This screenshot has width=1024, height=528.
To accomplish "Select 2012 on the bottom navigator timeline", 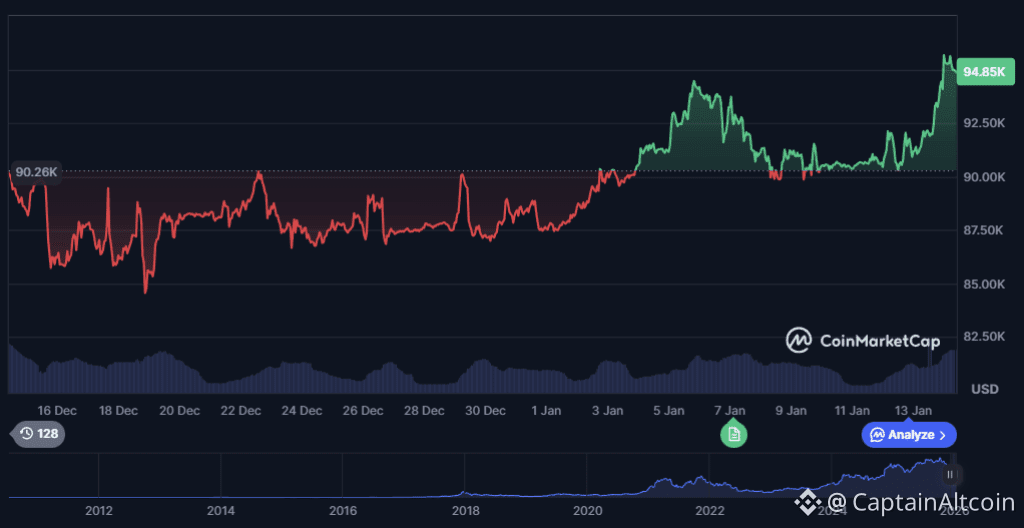I will click(98, 511).
